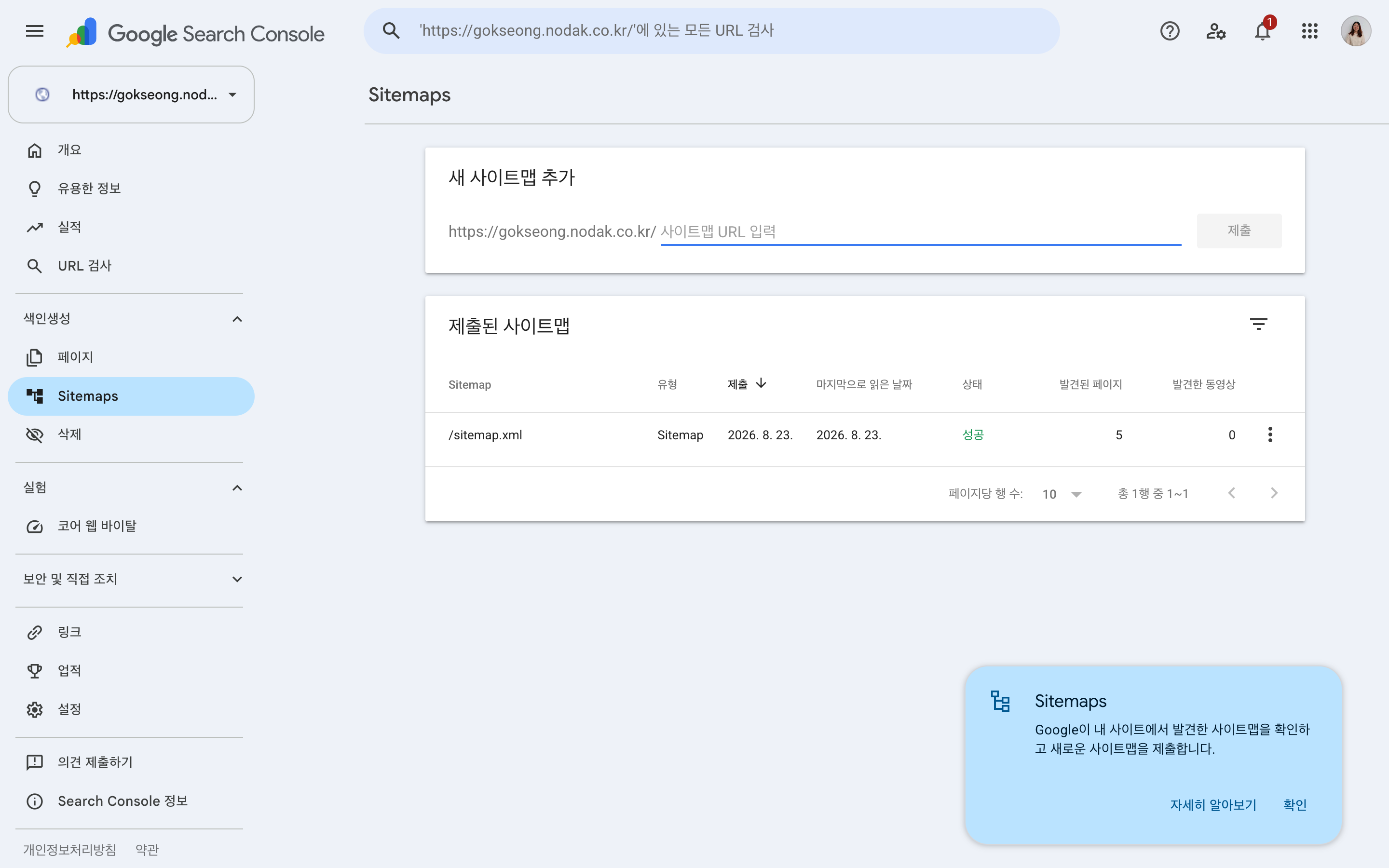Image resolution: width=1389 pixels, height=868 pixels.
Task: Open more options for /sitemap.xml row
Action: coord(1270,434)
